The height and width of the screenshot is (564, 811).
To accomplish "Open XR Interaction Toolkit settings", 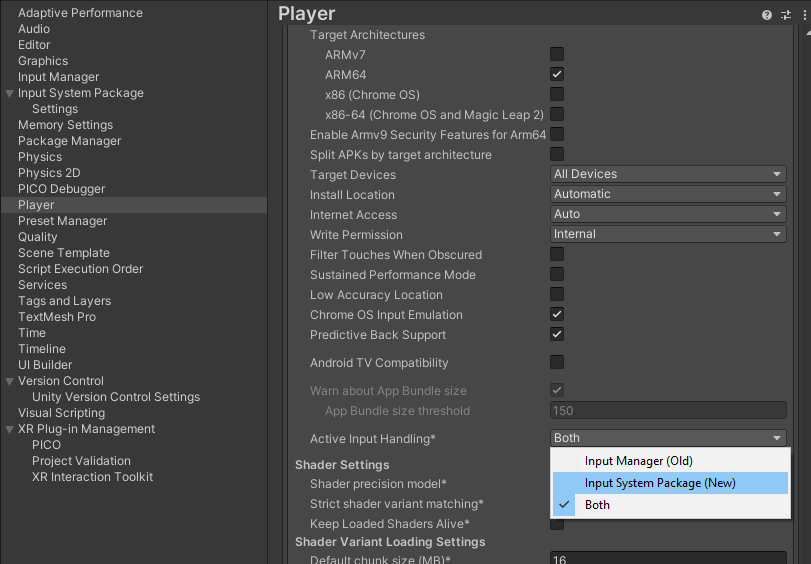I will click(93, 478).
